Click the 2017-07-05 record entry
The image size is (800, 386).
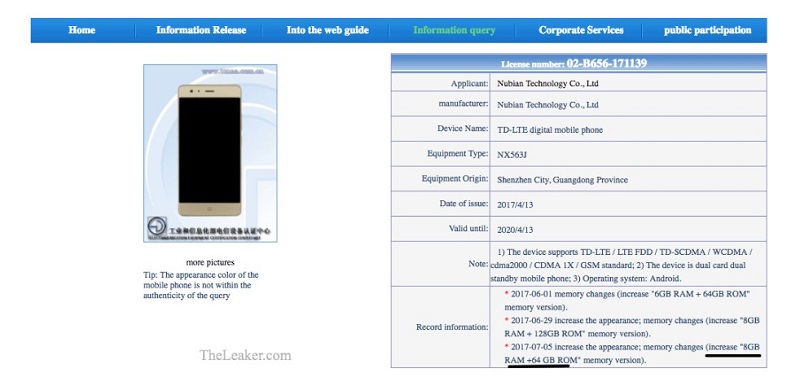click(x=633, y=353)
